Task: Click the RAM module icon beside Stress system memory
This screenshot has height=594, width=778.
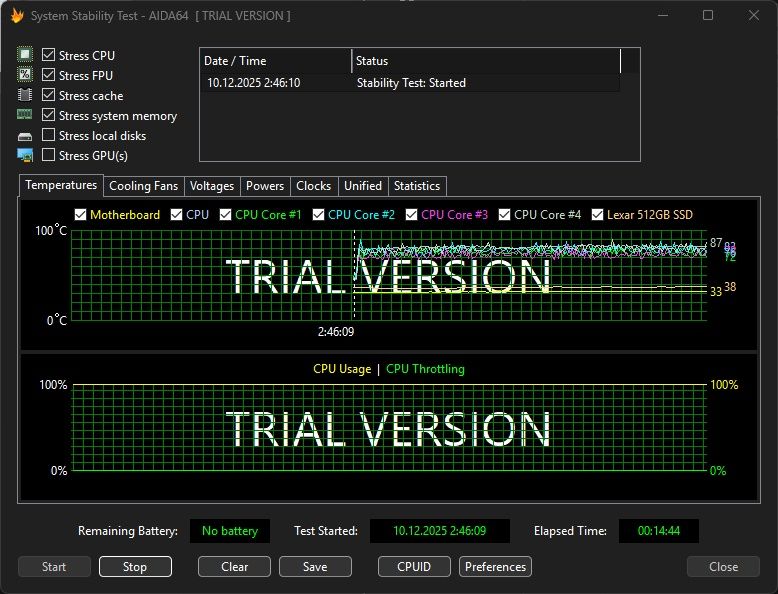Action: [x=25, y=115]
